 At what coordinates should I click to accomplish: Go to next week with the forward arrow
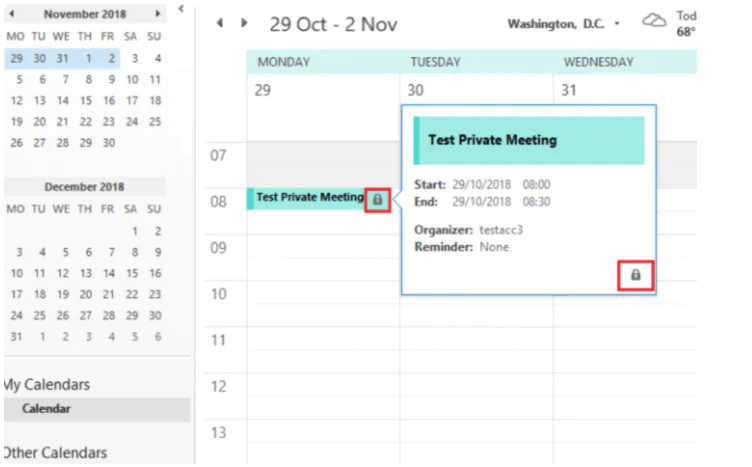[x=243, y=23]
